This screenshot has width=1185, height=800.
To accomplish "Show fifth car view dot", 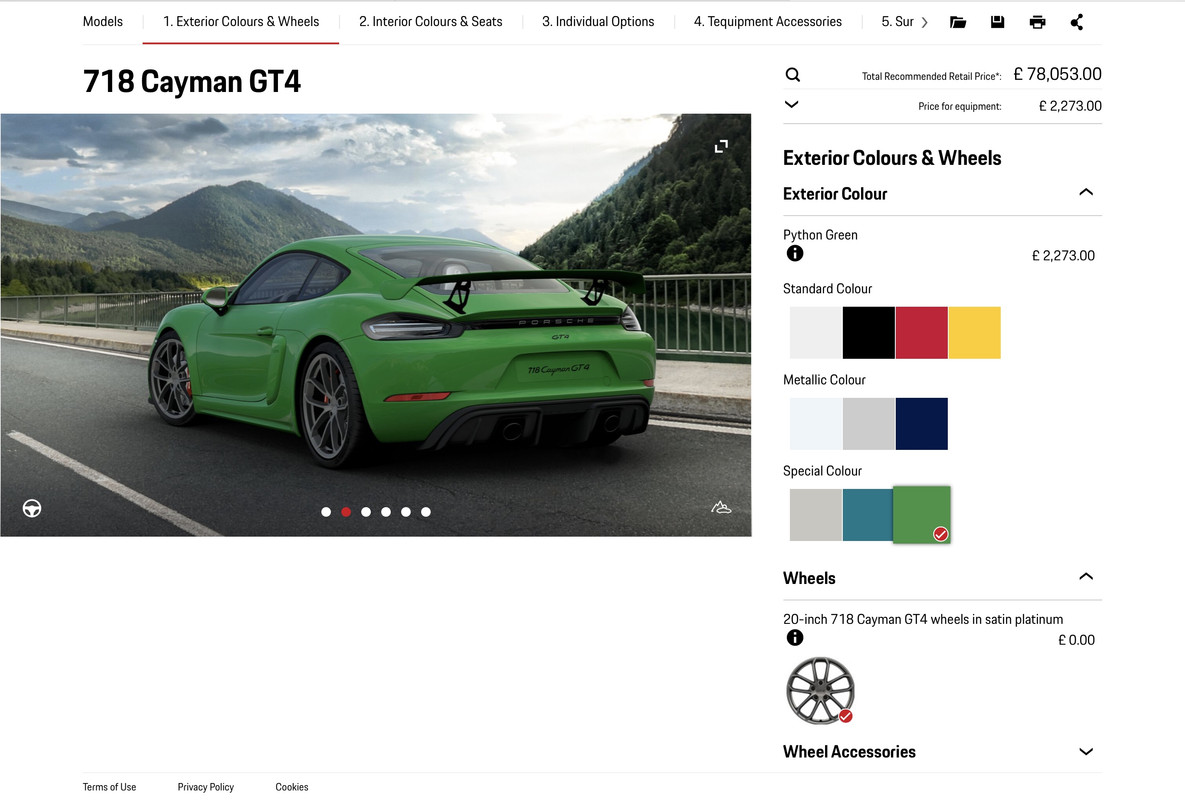I will (406, 512).
